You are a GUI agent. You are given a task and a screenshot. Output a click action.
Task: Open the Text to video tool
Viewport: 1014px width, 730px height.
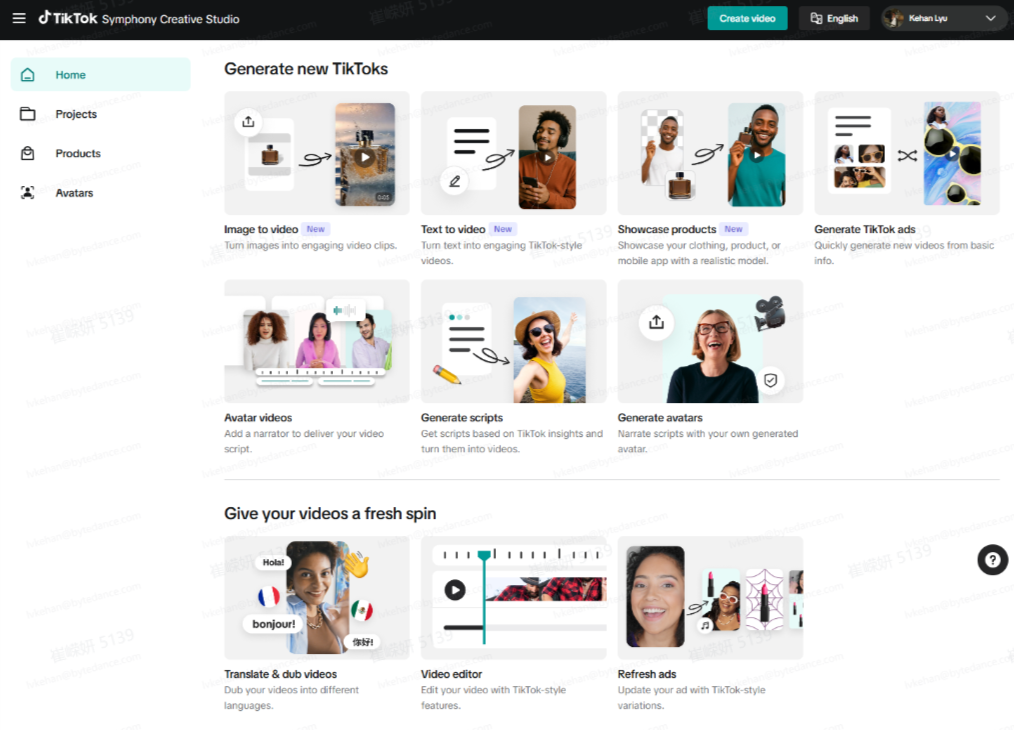(x=513, y=153)
